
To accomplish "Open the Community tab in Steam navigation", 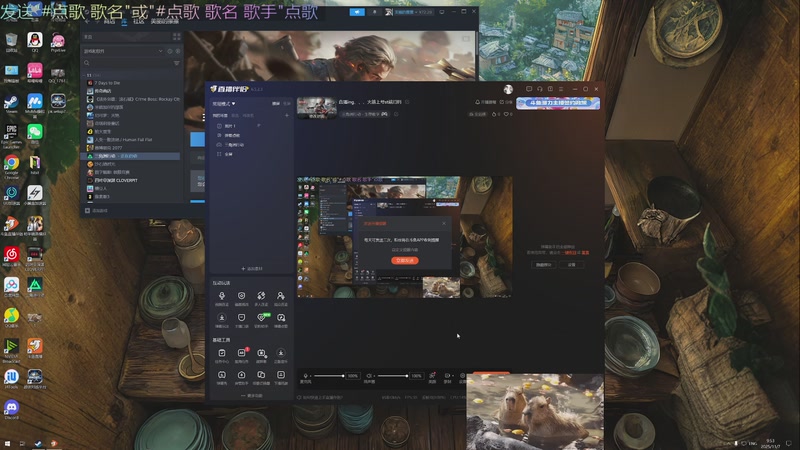I will pos(139,22).
